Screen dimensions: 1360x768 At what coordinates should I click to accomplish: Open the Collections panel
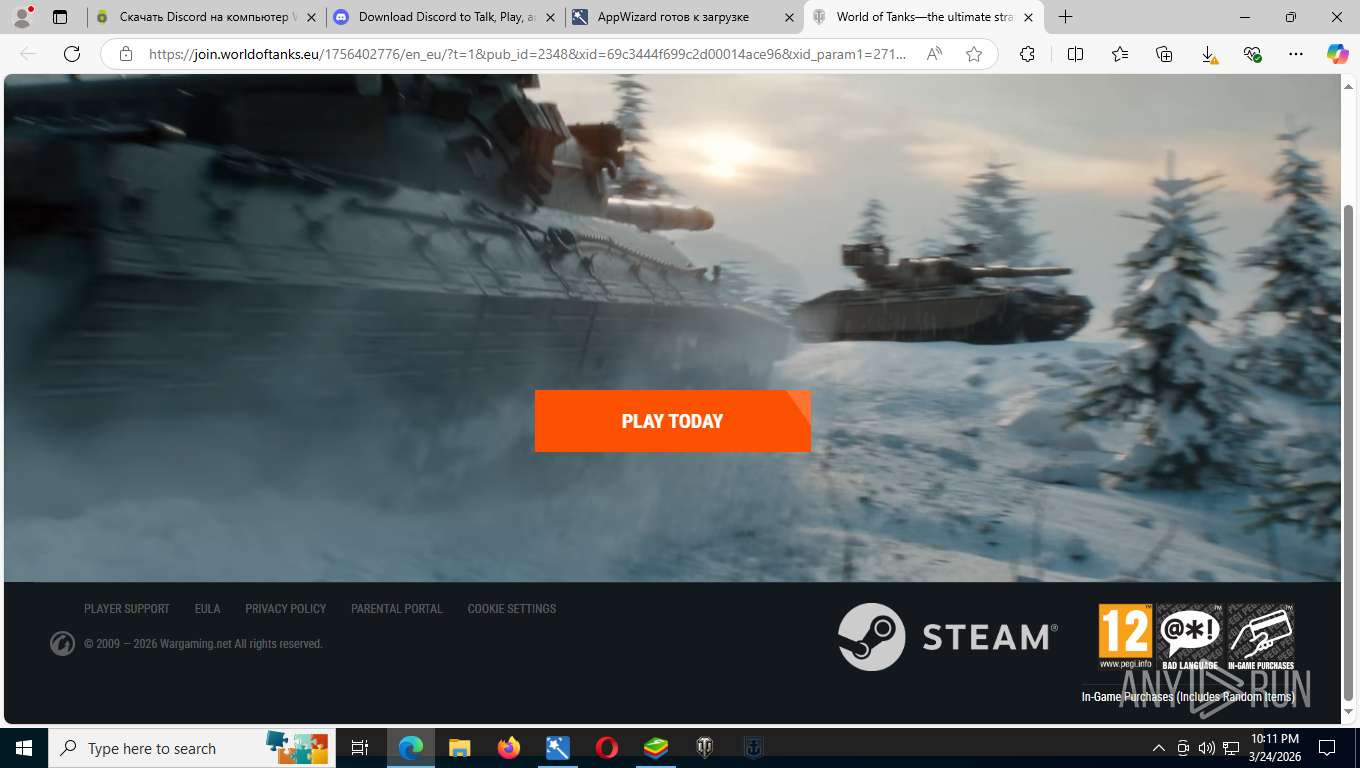click(1164, 55)
